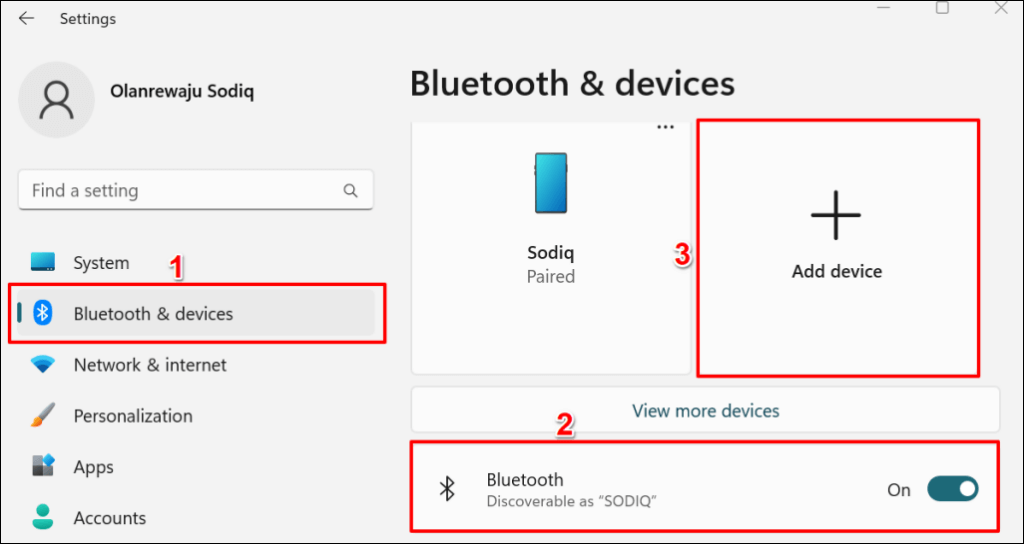Click the Personalization paintbrush icon
This screenshot has height=544, width=1024.
(43, 416)
